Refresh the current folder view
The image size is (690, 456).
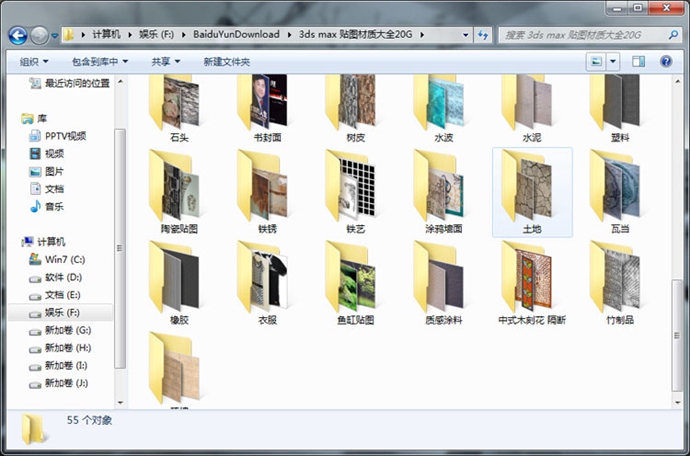coord(483,35)
